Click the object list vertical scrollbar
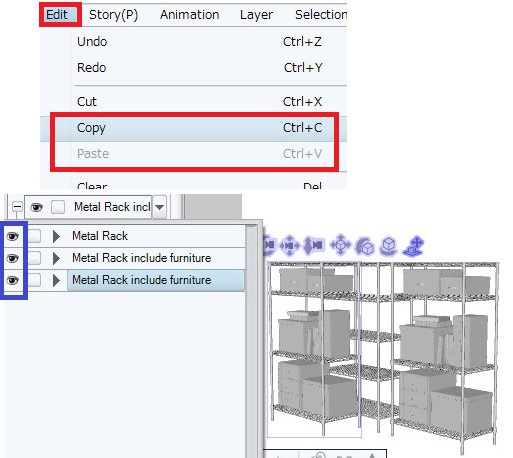This screenshot has height=458, width=513. (251, 340)
